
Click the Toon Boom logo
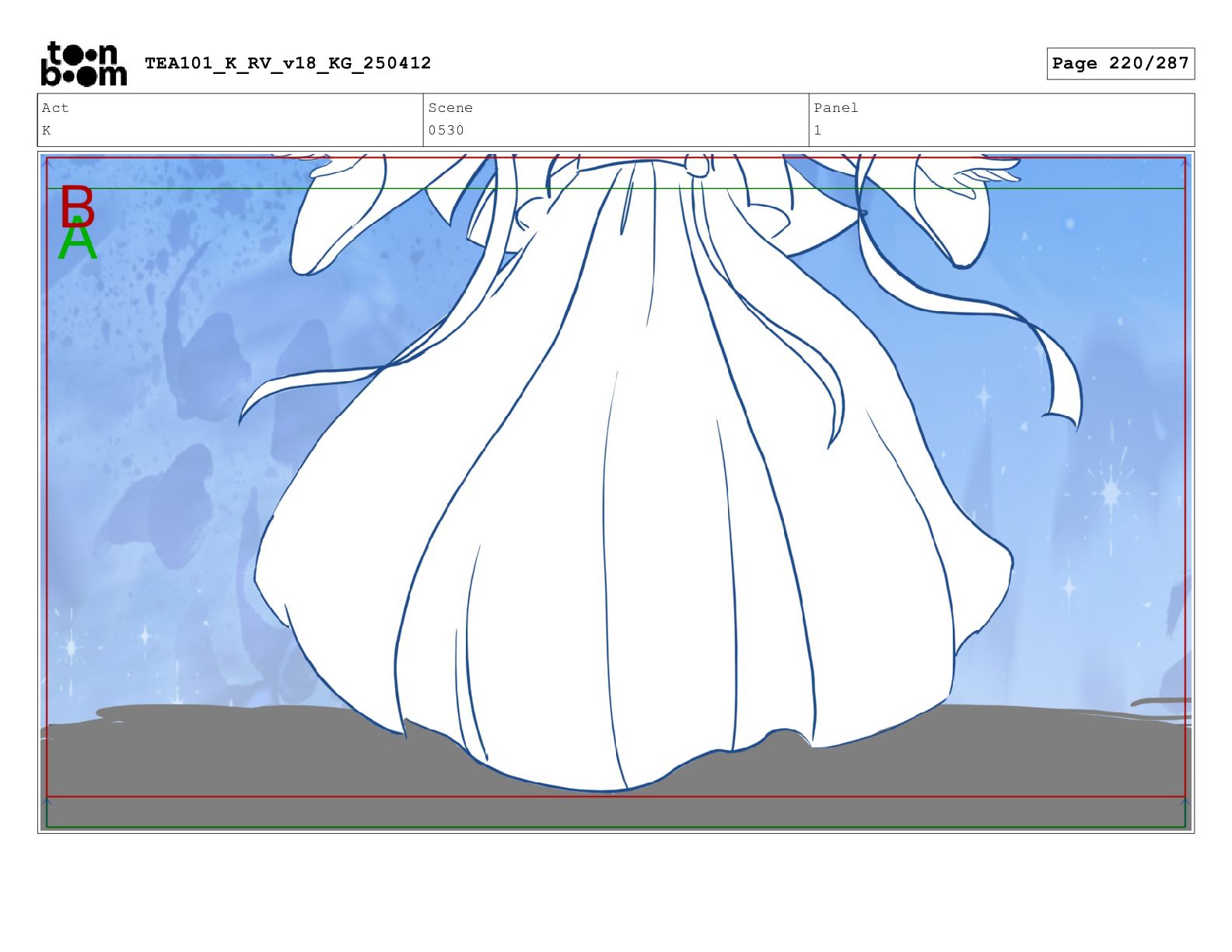tap(83, 64)
